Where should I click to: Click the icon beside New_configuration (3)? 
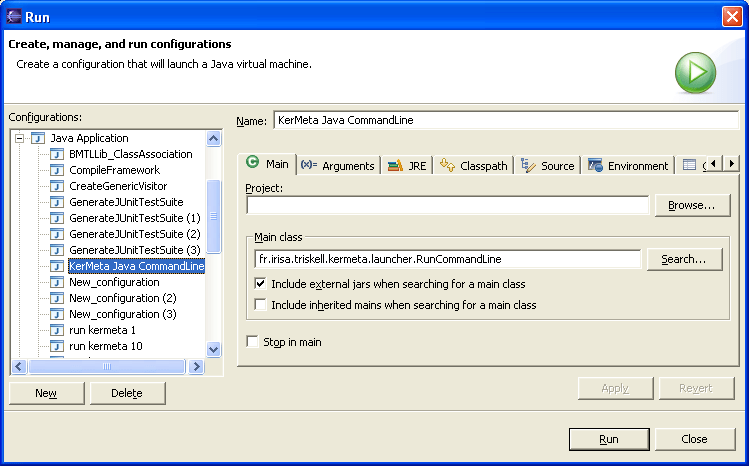[57, 314]
